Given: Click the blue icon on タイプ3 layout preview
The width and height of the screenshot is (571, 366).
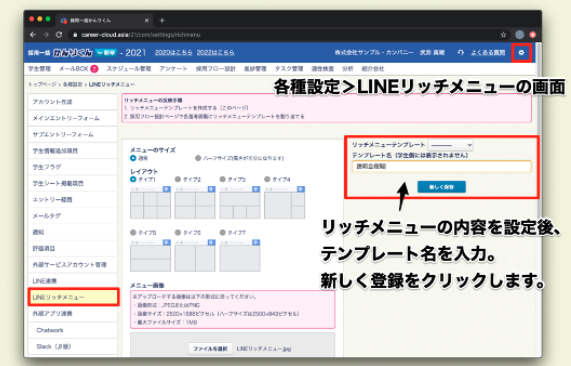Looking at the screenshot, I should (x=256, y=189).
